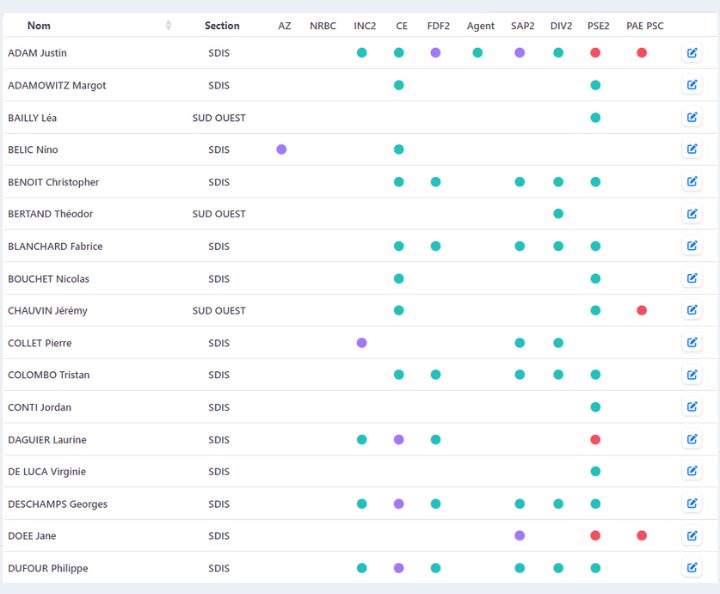The width and height of the screenshot is (720, 594).
Task: Open edit icon for COLLET Pierre
Action: 692,342
